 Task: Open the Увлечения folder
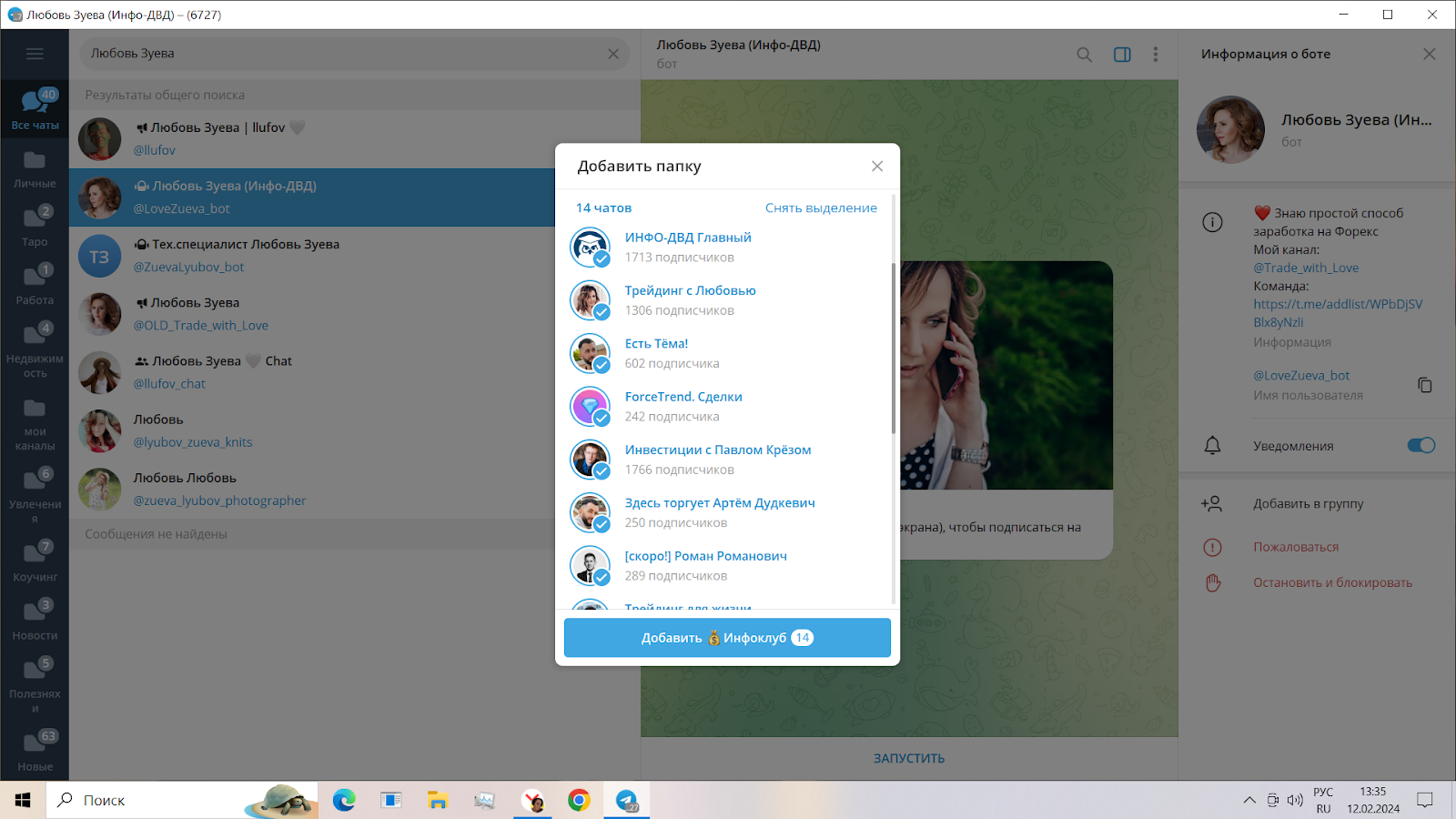pyautogui.click(x=35, y=496)
